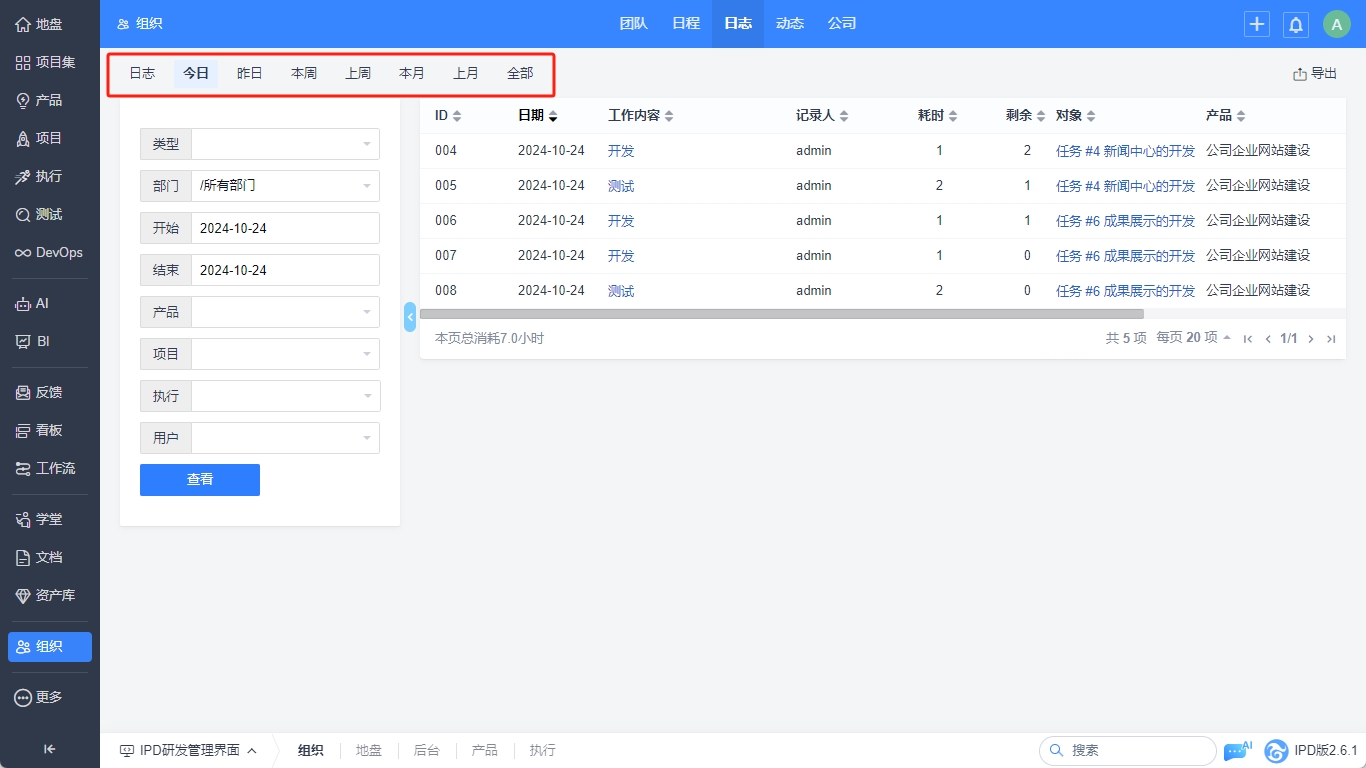
Task: Open the DevOps sidebar module
Action: click(49, 252)
